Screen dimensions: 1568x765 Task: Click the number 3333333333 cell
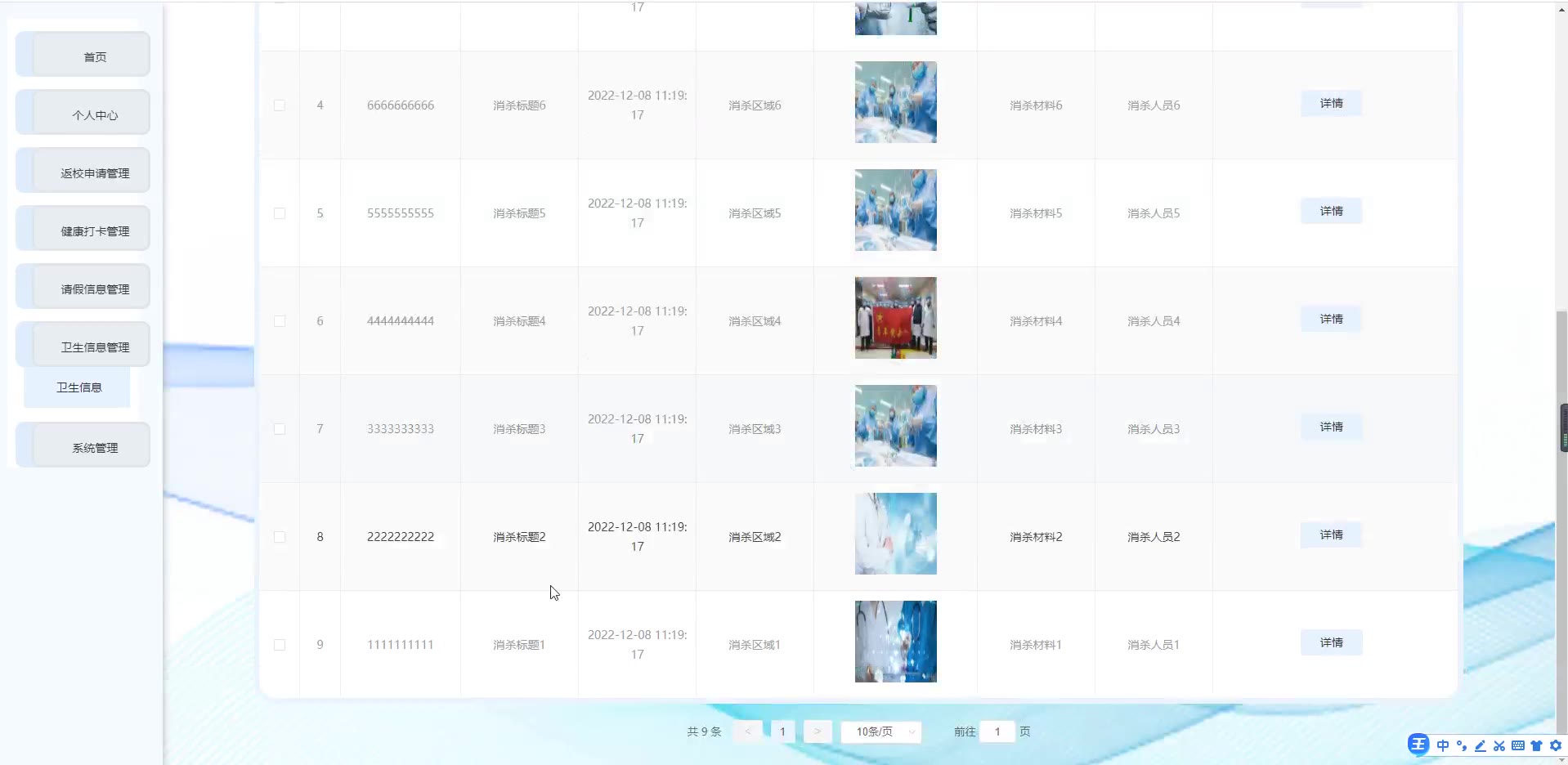pos(401,429)
